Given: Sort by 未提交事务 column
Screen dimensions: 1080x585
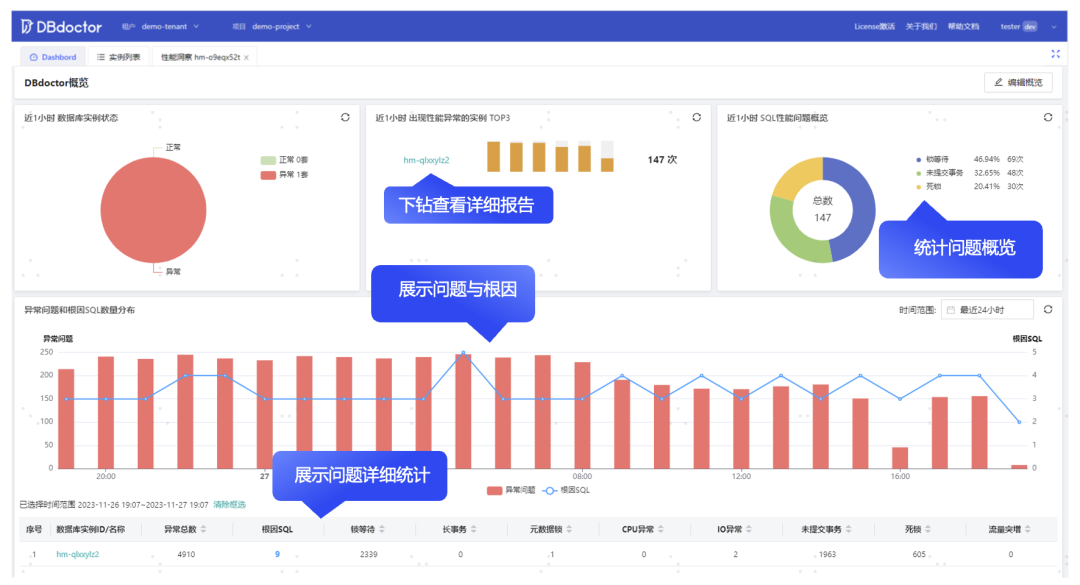Looking at the screenshot, I should [849, 529].
